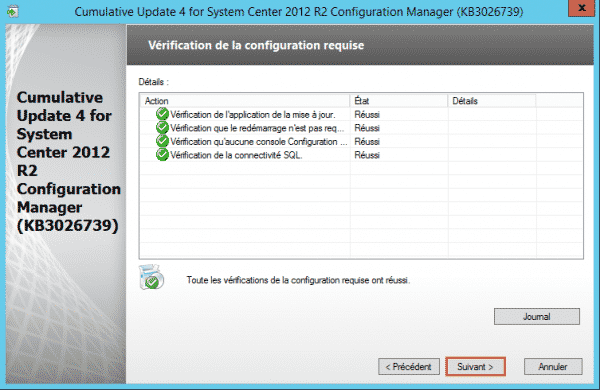
Task: Cancel setup with the Annuler button
Action: pos(553,367)
